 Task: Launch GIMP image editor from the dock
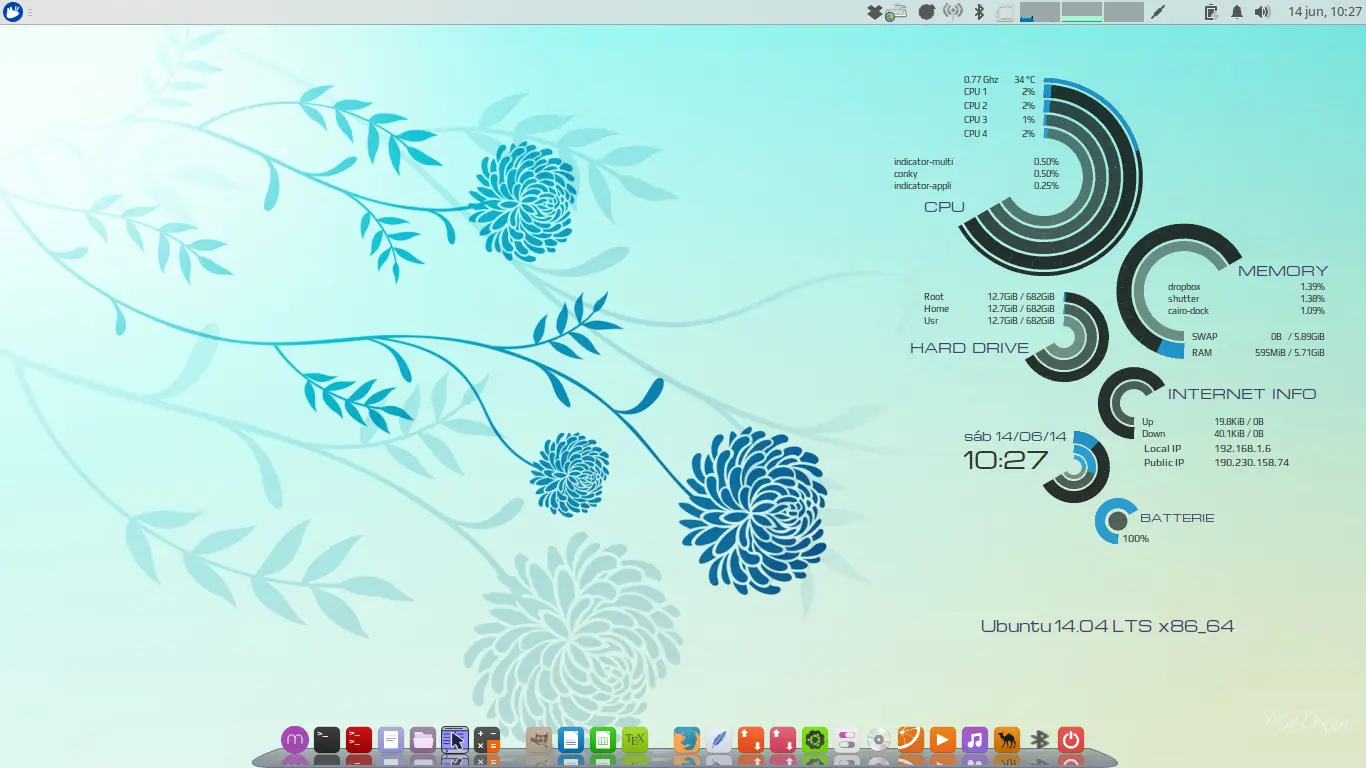[540, 740]
